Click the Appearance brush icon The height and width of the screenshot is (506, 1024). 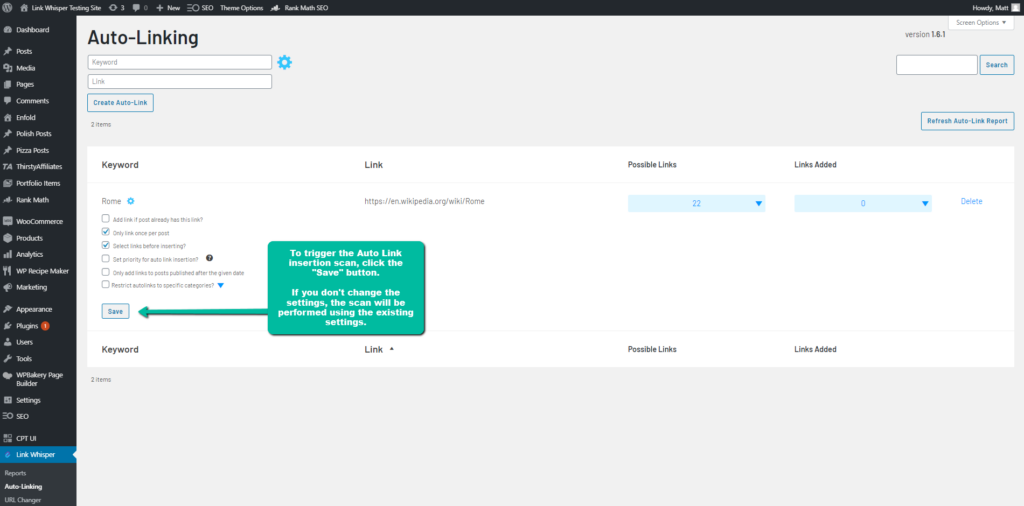click(7, 309)
